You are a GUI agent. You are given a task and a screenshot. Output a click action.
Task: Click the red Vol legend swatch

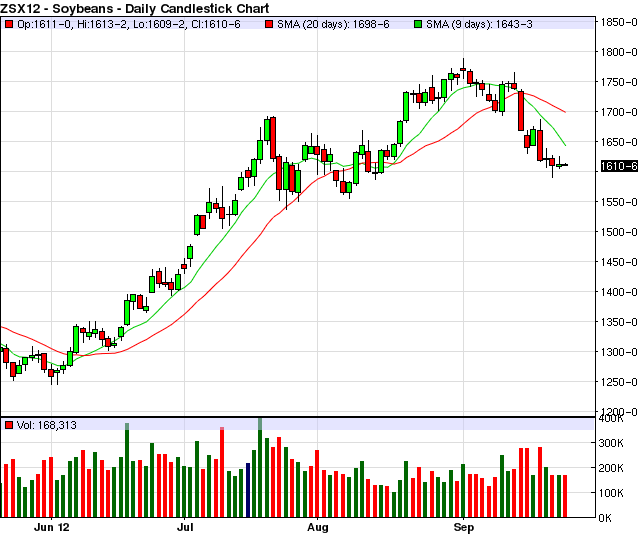pyautogui.click(x=9, y=425)
